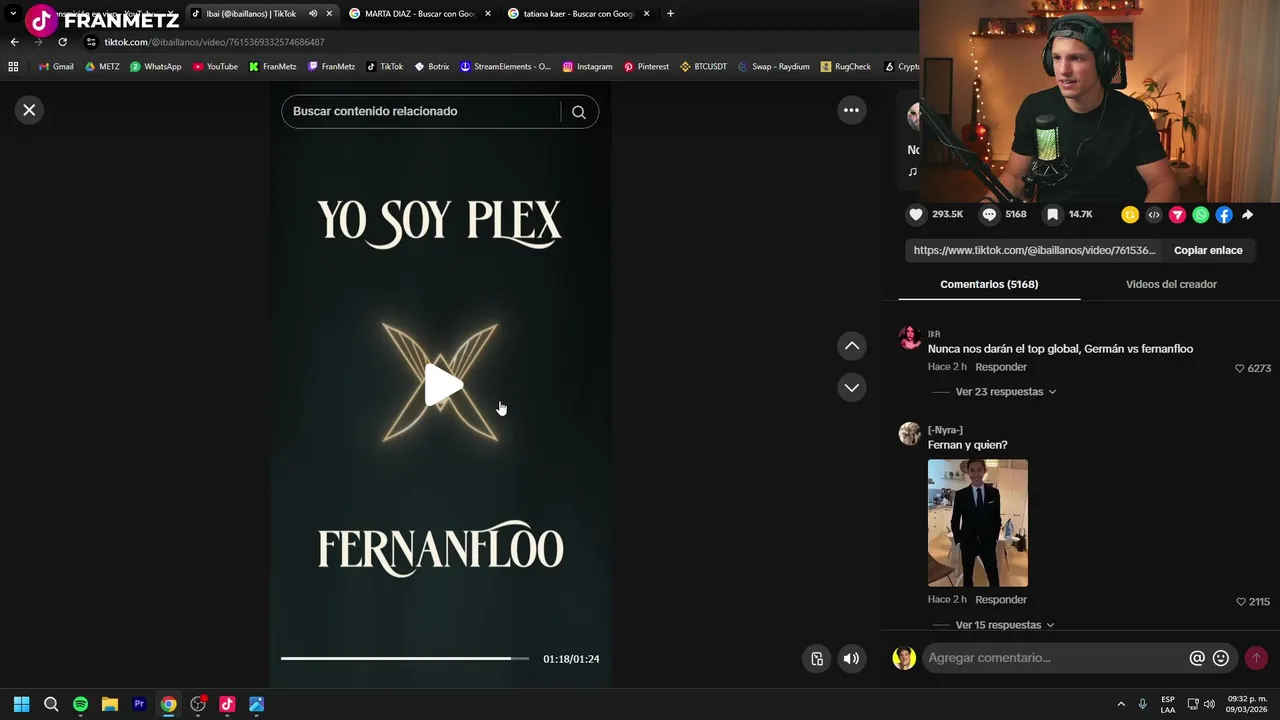Close the Ibai TikTok browser tab
The width and height of the screenshot is (1280, 720).
(x=329, y=14)
